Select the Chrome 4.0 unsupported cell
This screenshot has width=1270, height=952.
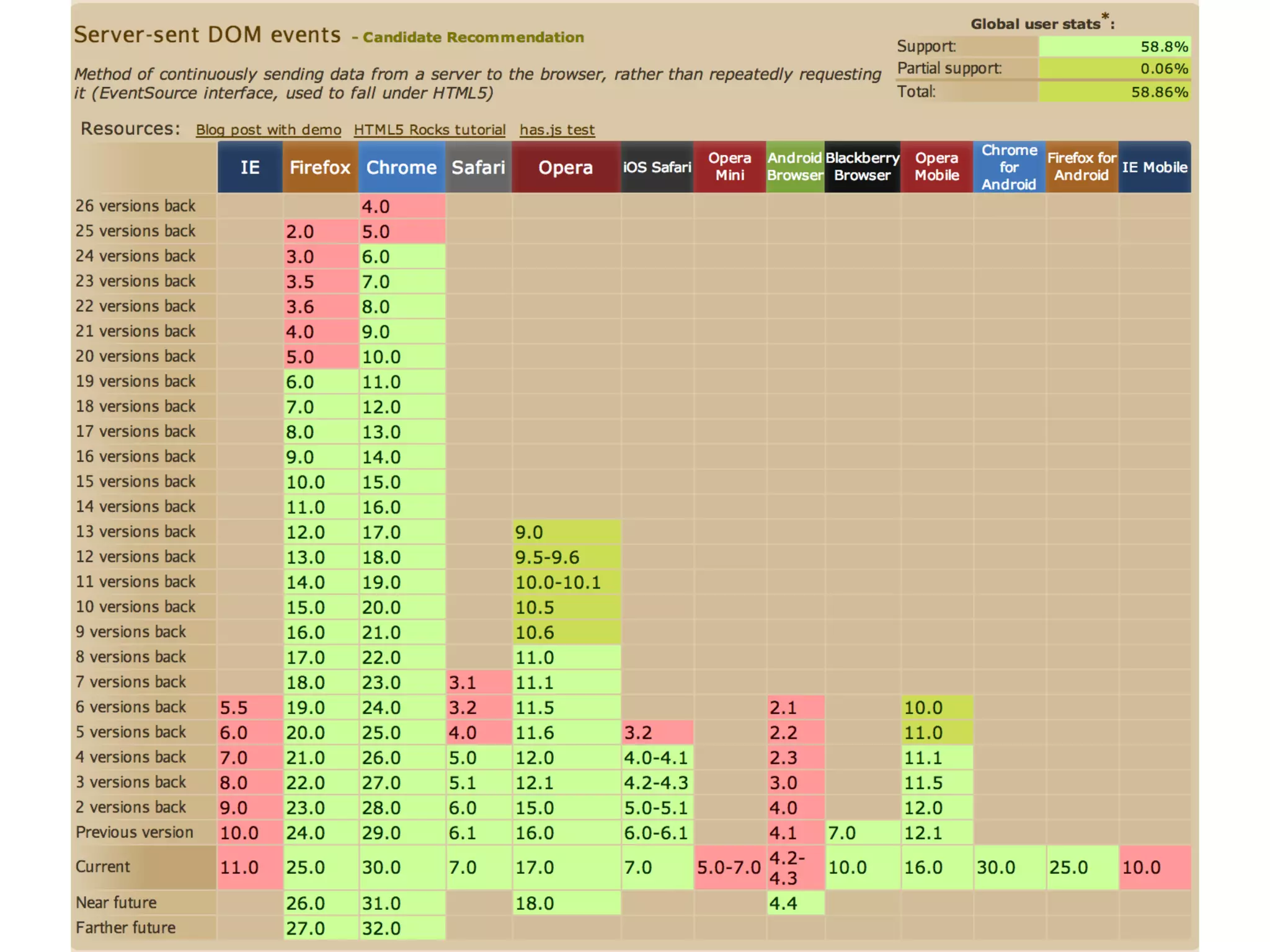pos(401,206)
